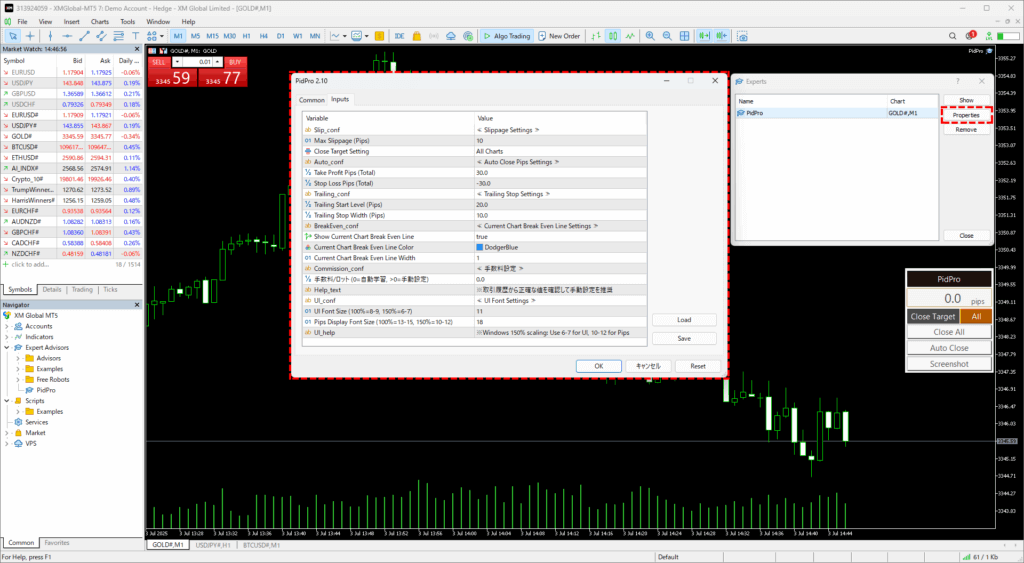The width and height of the screenshot is (1024, 563).
Task: Toggle Auto Close on PidPro panel
Action: pyautogui.click(x=949, y=348)
